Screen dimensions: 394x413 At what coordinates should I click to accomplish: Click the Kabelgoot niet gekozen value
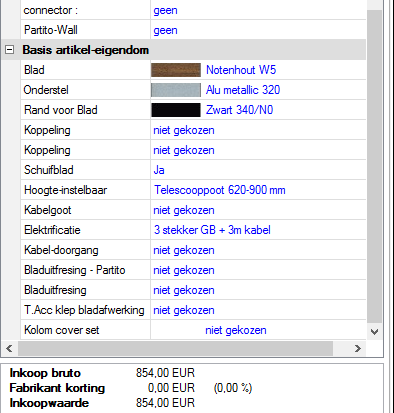click(x=184, y=210)
